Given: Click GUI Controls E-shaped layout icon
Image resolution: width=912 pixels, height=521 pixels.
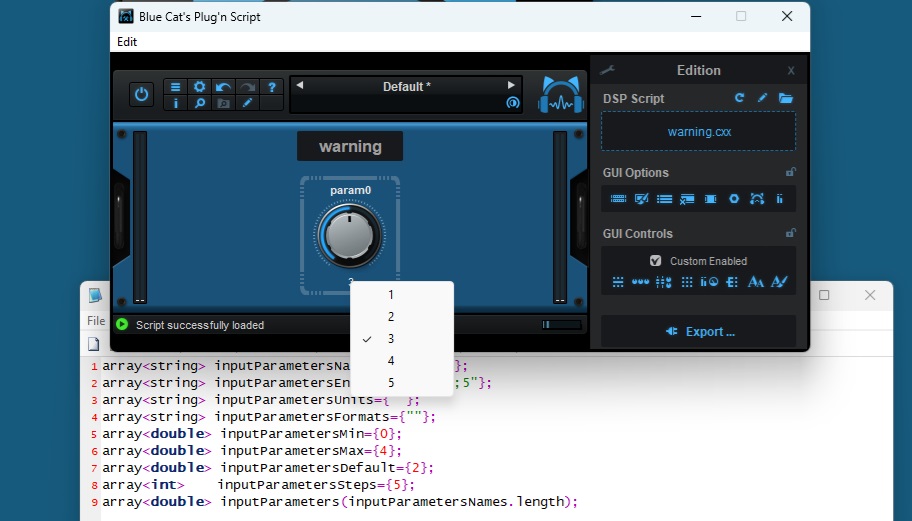Looking at the screenshot, I should click(732, 282).
